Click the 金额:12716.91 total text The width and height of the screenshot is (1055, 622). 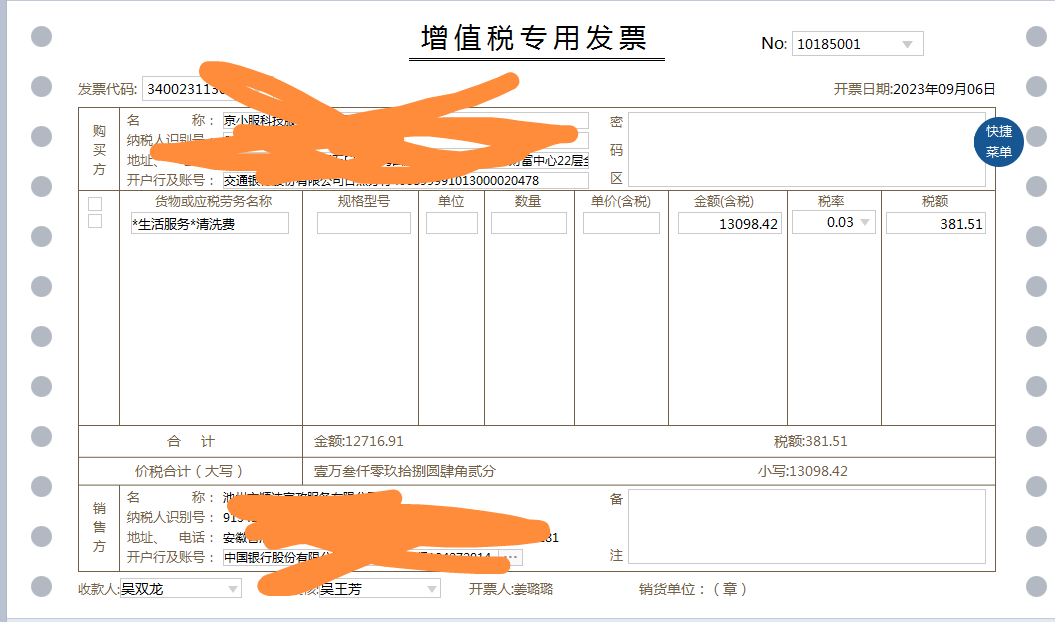pos(359,442)
